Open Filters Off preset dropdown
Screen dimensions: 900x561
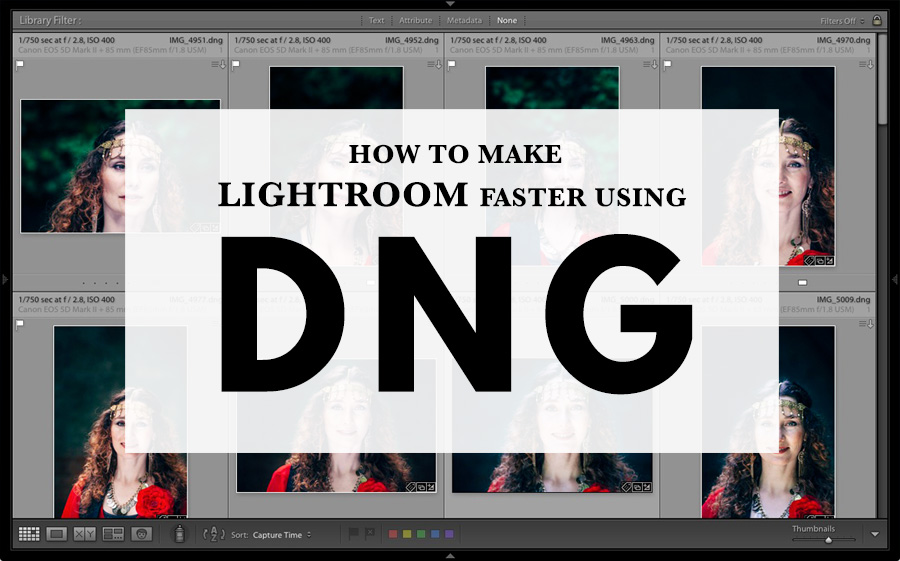pos(842,21)
